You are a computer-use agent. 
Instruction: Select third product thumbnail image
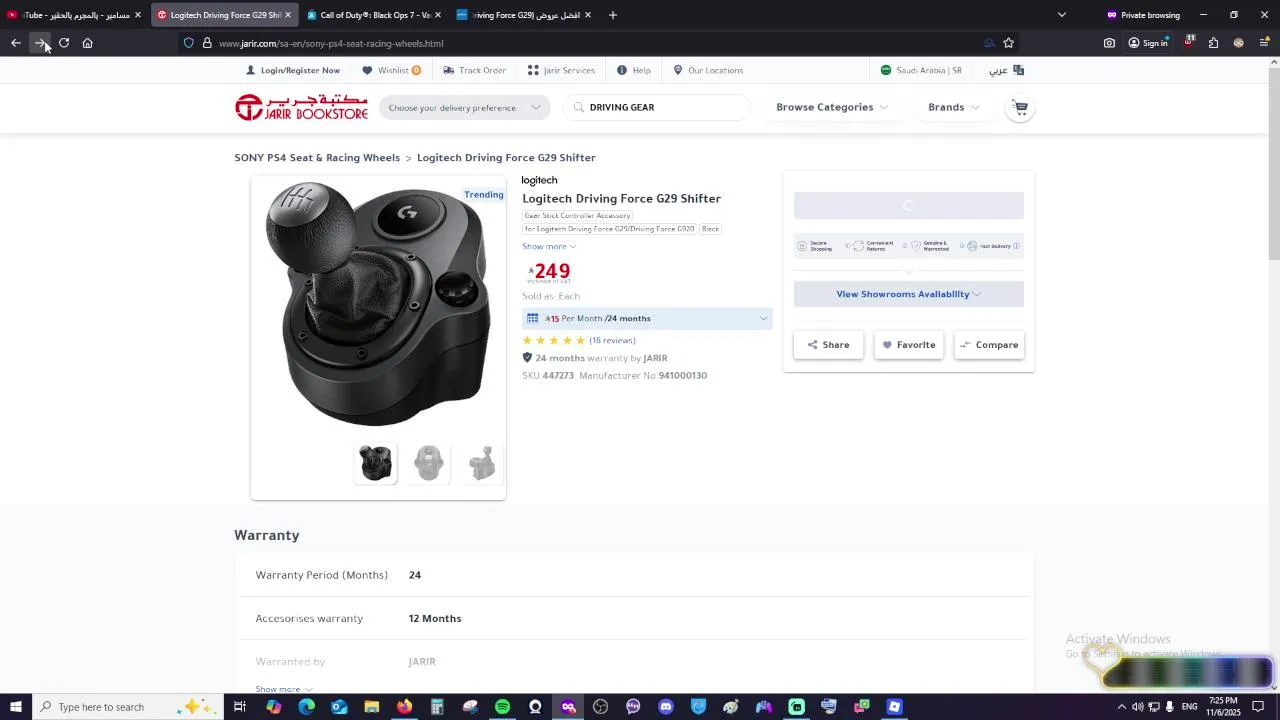click(x=482, y=463)
